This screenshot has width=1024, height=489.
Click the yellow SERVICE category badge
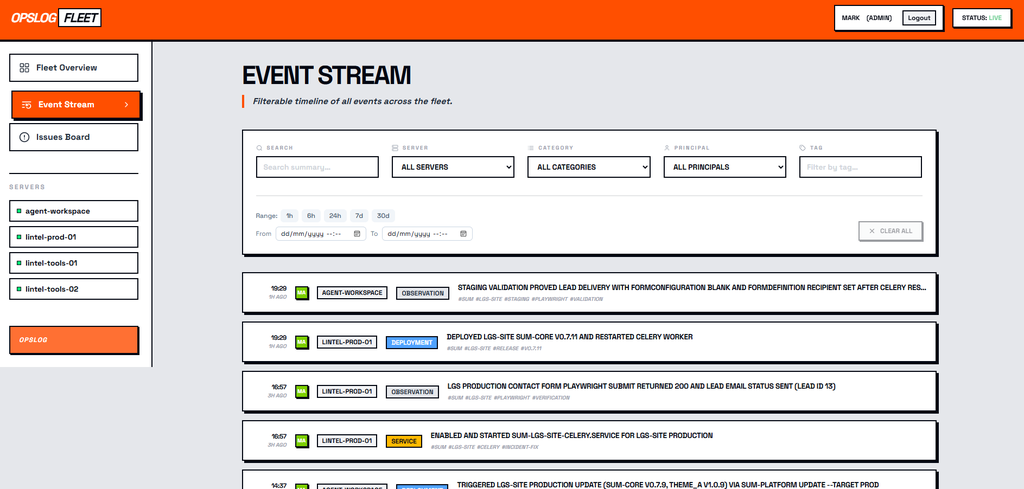click(x=404, y=441)
